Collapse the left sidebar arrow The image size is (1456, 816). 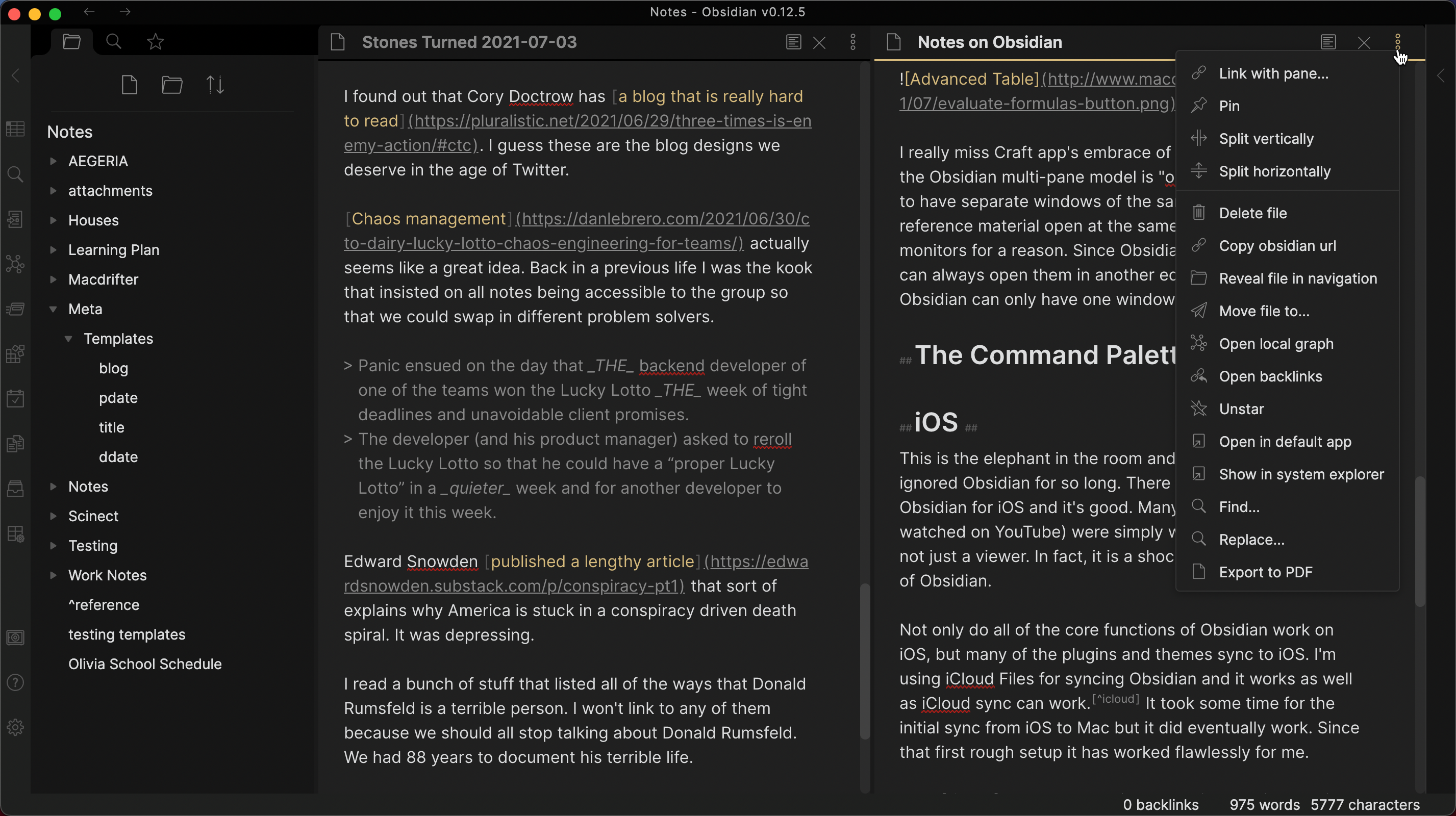[x=15, y=75]
